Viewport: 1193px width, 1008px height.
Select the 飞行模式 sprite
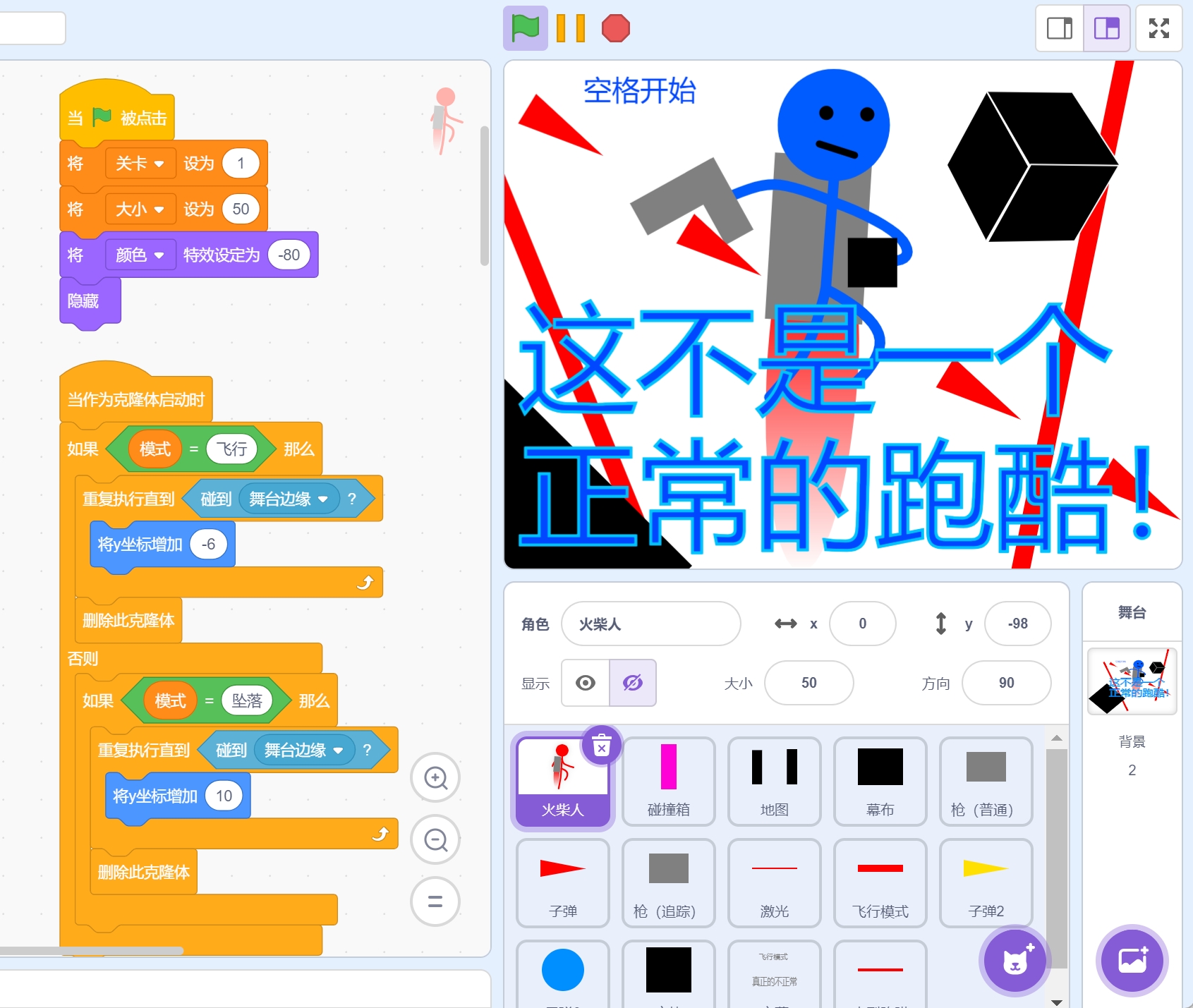coord(880,883)
